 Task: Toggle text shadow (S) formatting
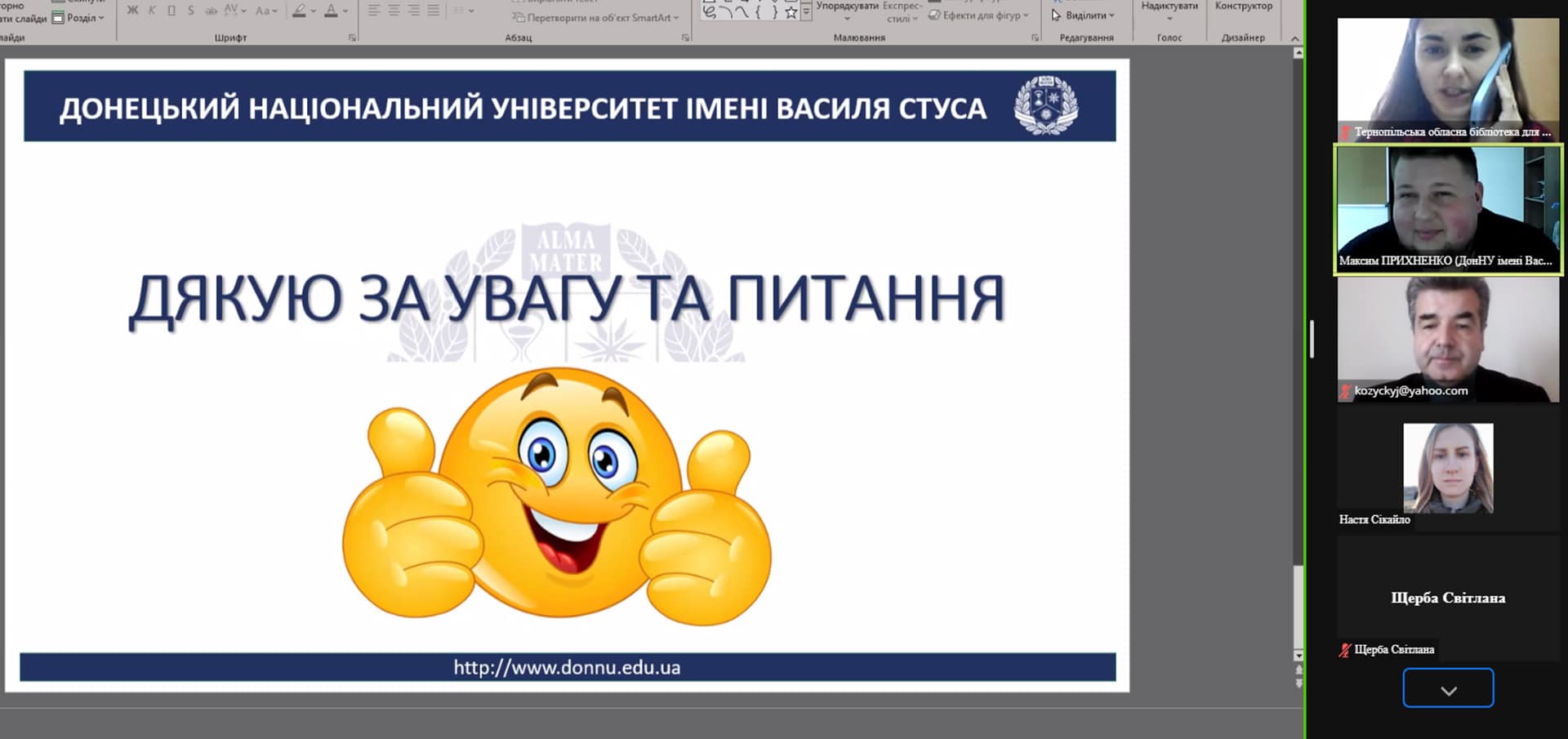[191, 11]
